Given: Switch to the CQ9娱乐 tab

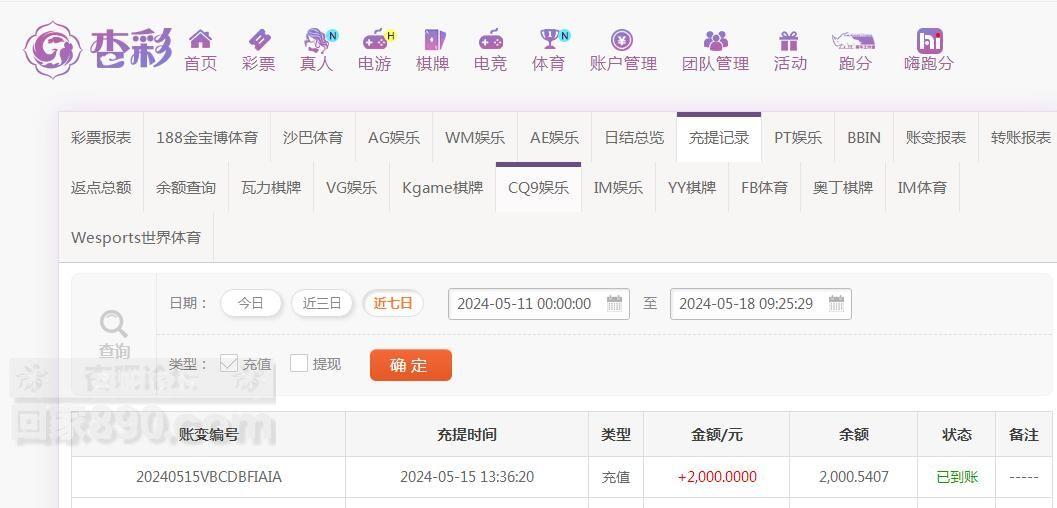Looking at the screenshot, I should [538, 188].
